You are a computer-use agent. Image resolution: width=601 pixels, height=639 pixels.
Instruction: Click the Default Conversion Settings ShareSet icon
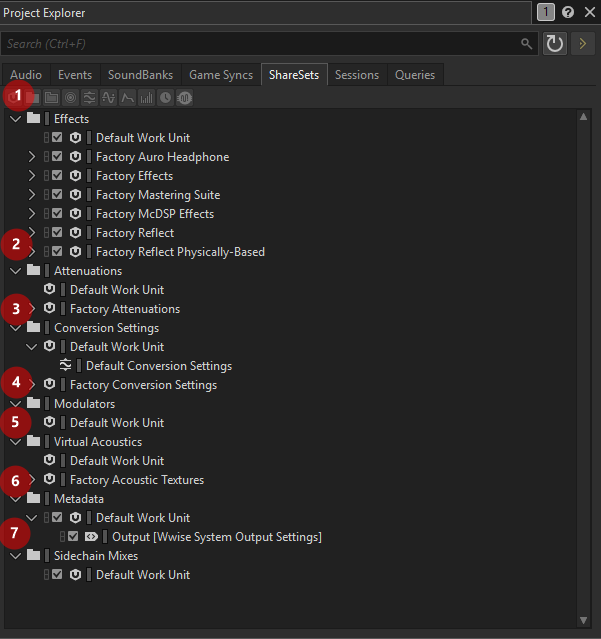pyautogui.click(x=65, y=365)
